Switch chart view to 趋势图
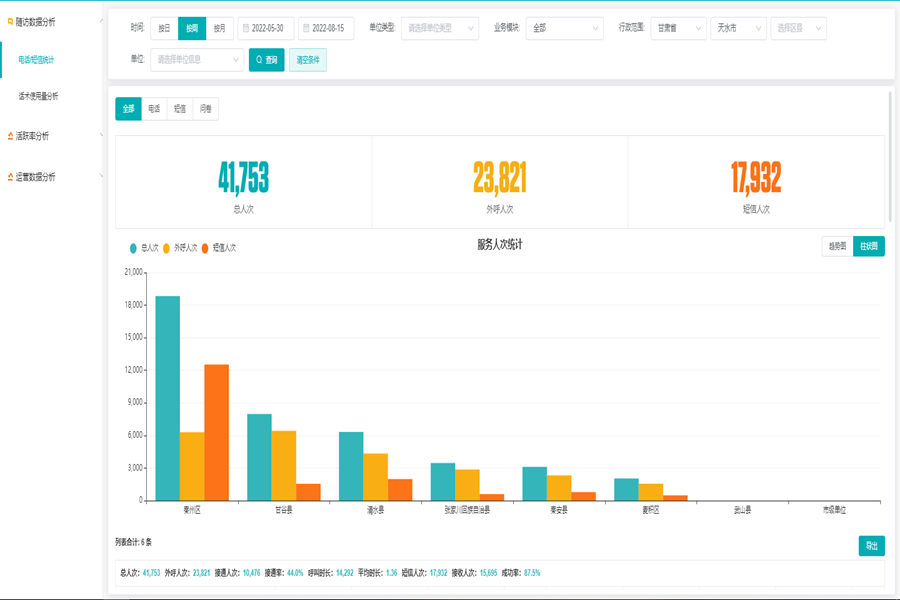This screenshot has width=900, height=600. pos(836,246)
